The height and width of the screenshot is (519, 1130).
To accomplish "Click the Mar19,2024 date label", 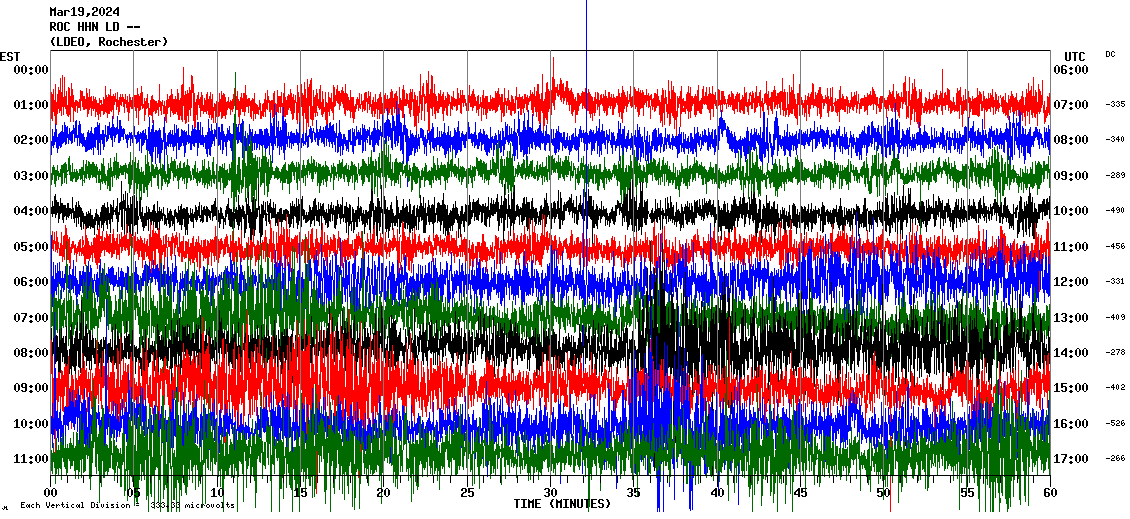I will pos(84,12).
